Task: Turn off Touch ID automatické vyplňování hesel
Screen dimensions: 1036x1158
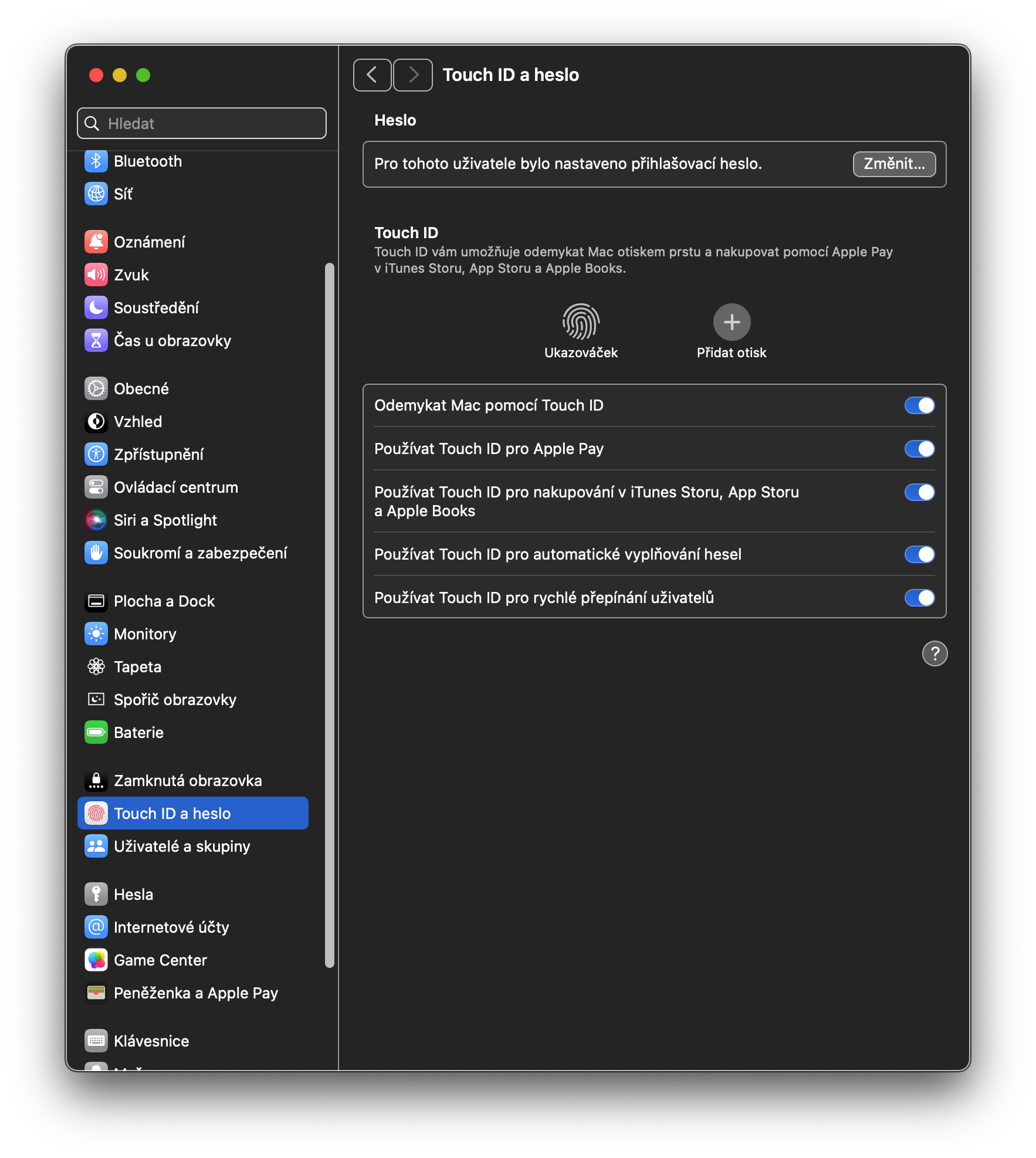Action: [919, 554]
